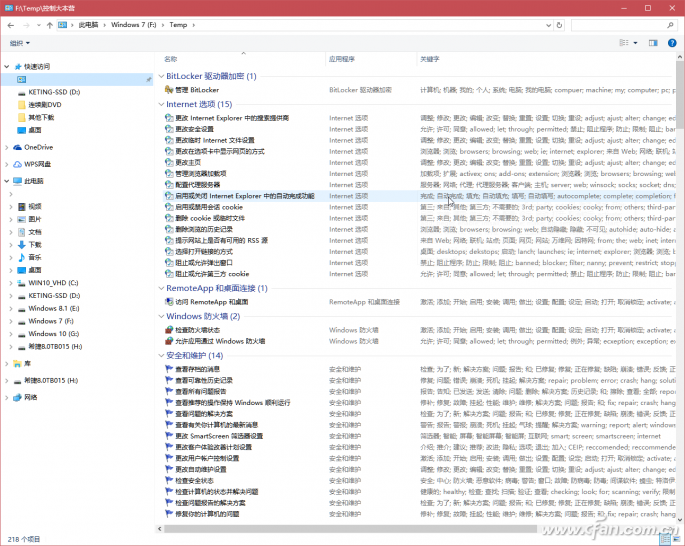Screen dimensions: 685x546
Task: Select 检查安全状态 flag icon
Action: tap(169, 480)
